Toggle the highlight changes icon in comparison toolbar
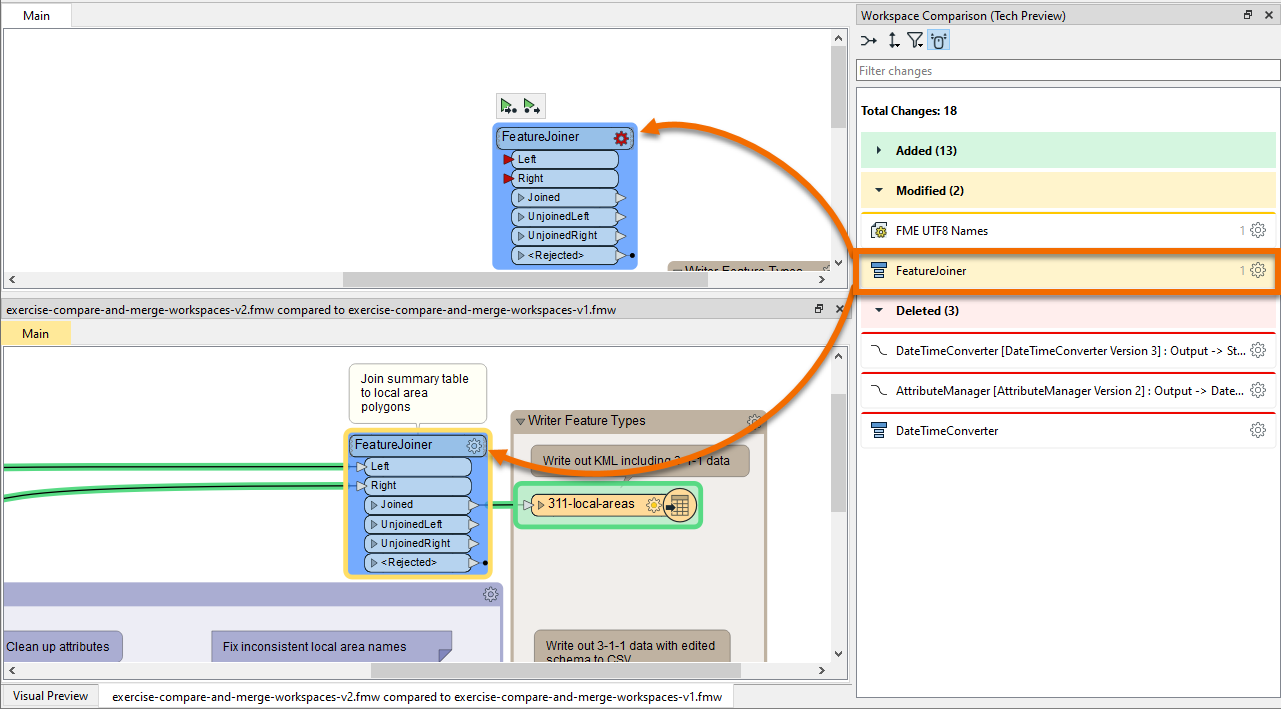The height and width of the screenshot is (709, 1281). [x=938, y=40]
